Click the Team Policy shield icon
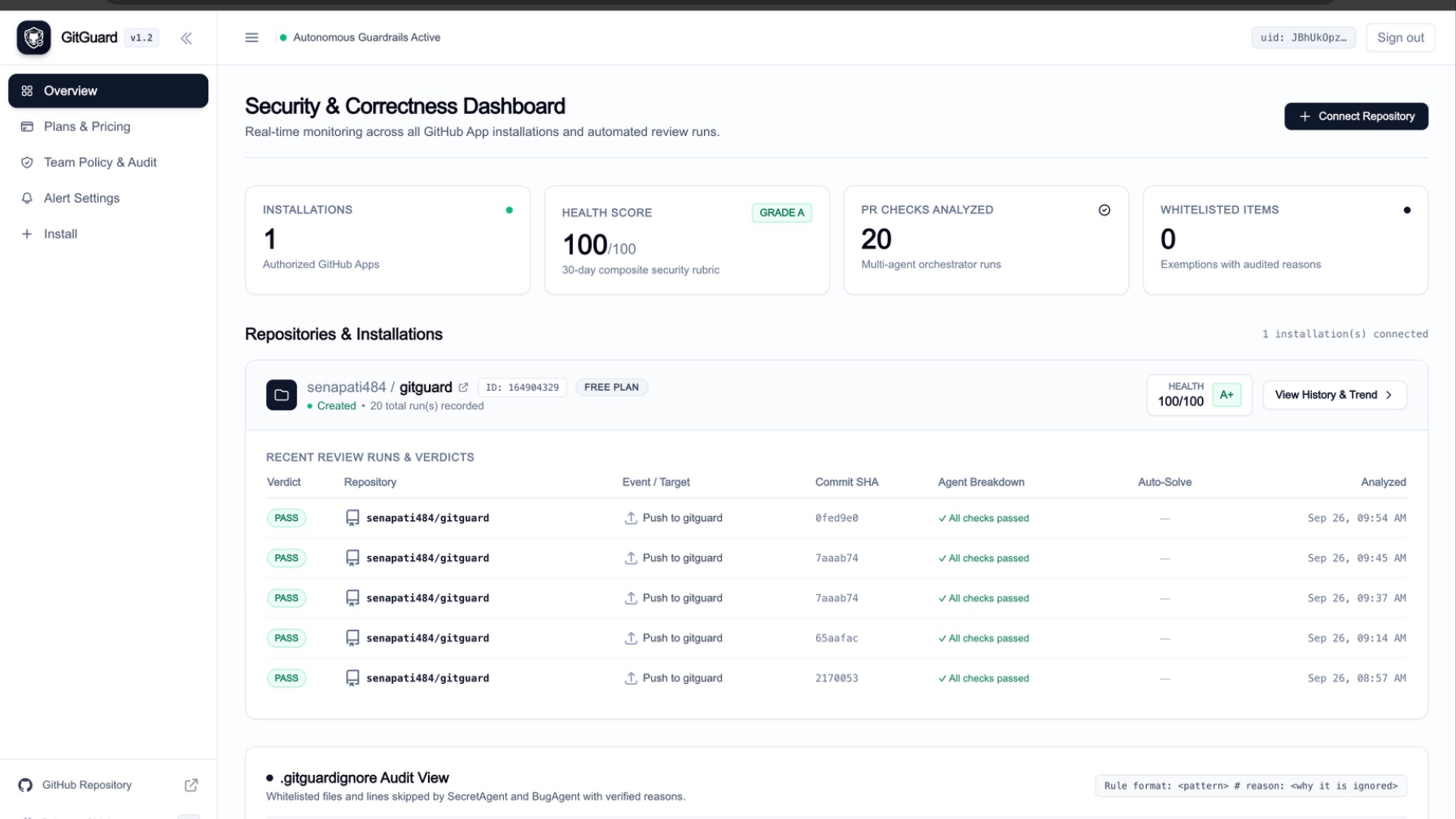This screenshot has width=1456, height=819. (27, 162)
